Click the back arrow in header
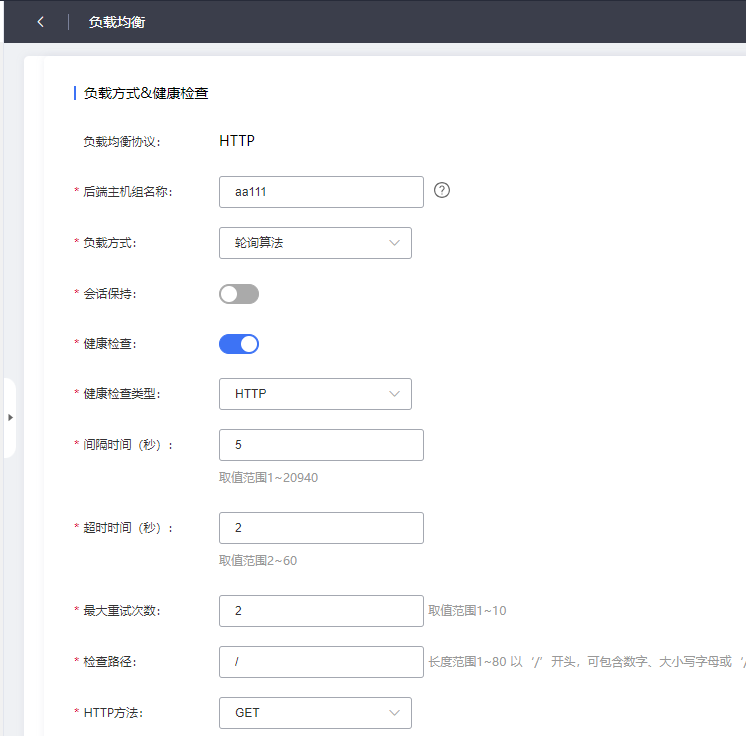 [x=40, y=22]
